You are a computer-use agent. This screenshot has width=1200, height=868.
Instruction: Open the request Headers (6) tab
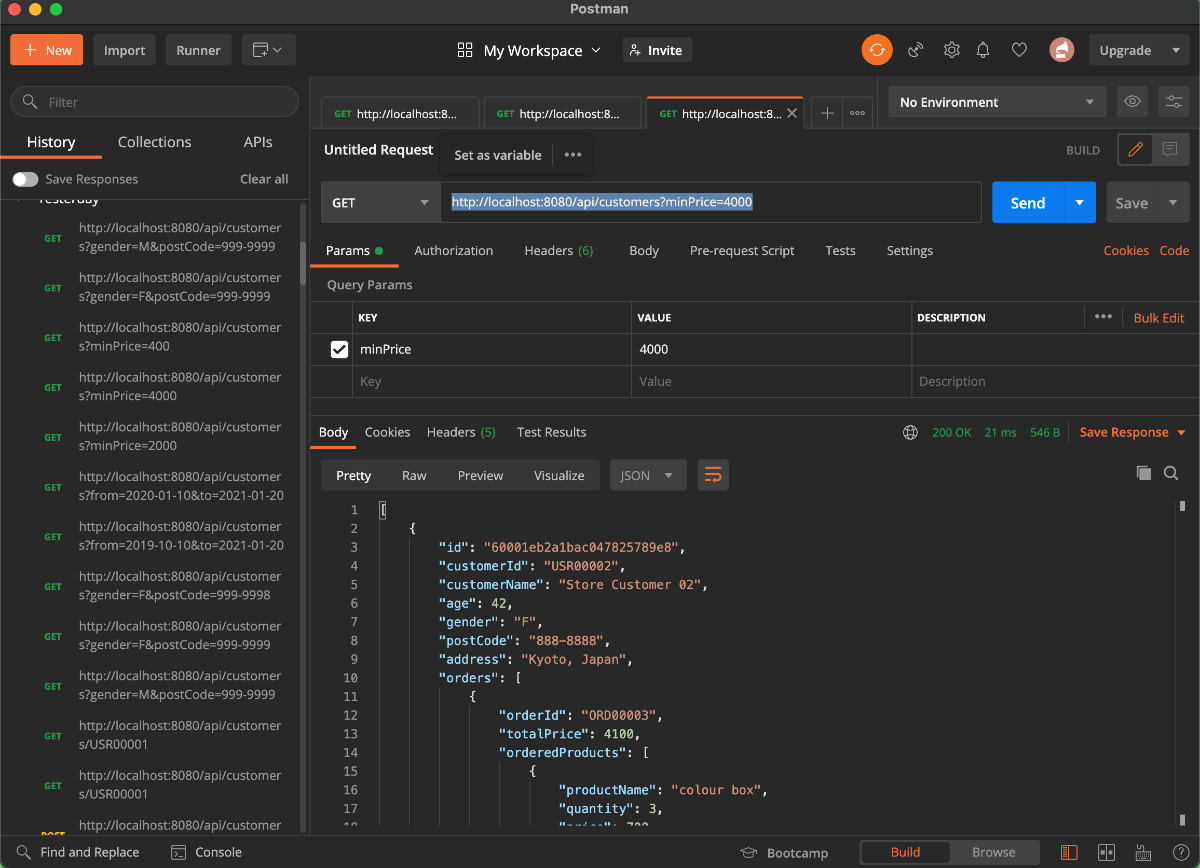pos(559,250)
